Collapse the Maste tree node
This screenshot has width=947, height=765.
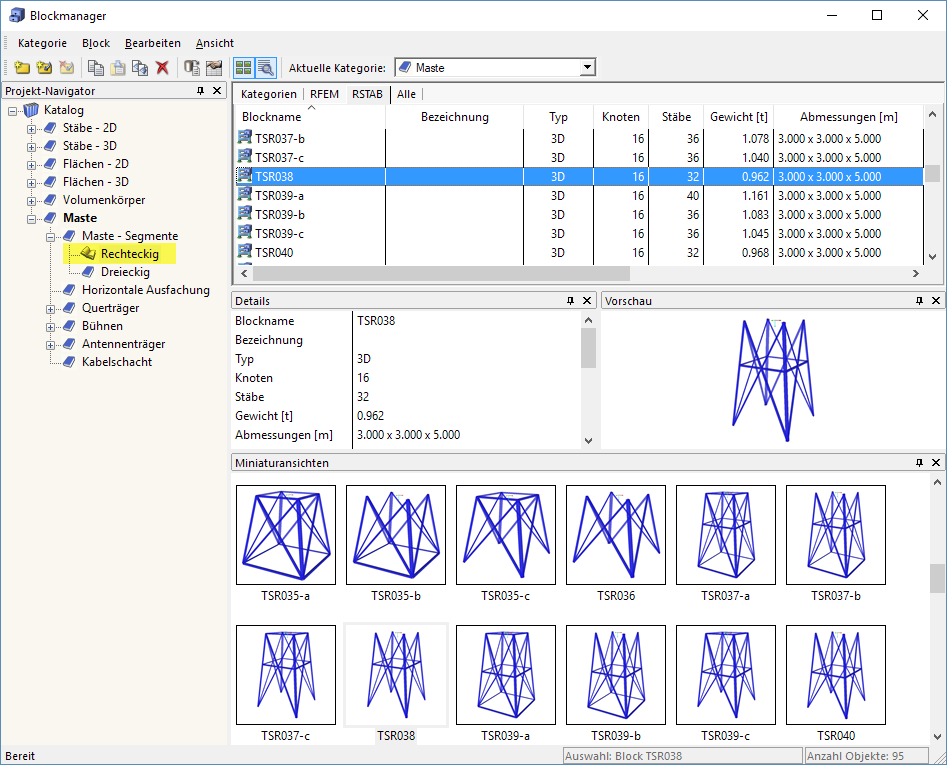32,218
